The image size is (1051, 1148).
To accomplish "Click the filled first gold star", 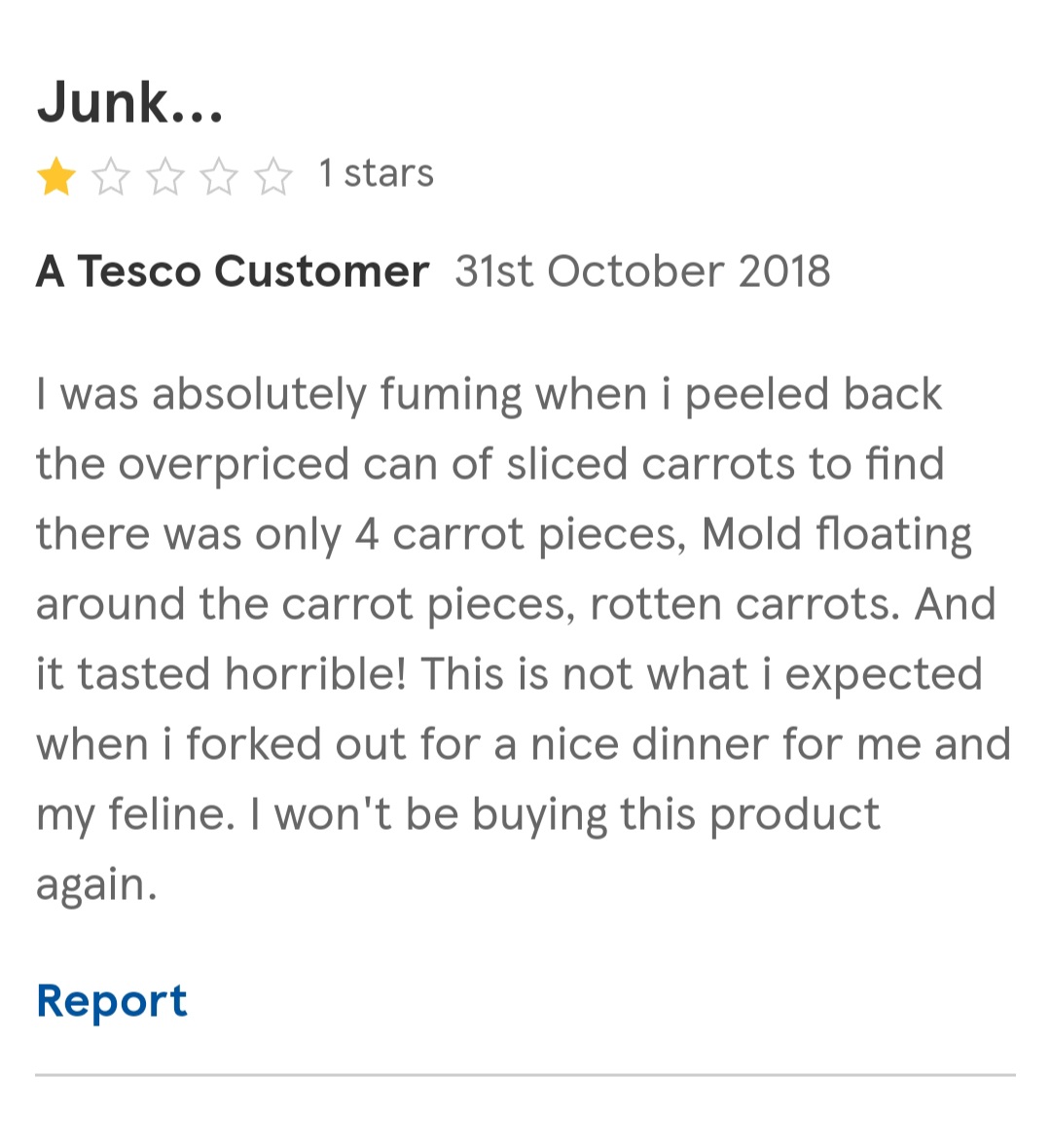I will tap(56, 177).
